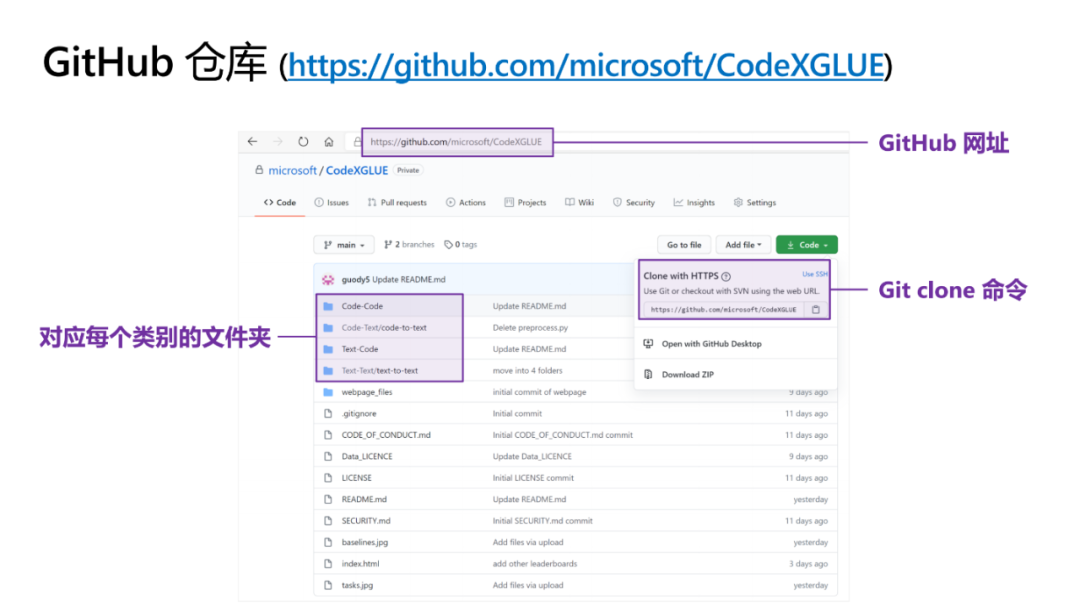Open the LICENSE file
The height and width of the screenshot is (611, 1080).
pyautogui.click(x=356, y=478)
